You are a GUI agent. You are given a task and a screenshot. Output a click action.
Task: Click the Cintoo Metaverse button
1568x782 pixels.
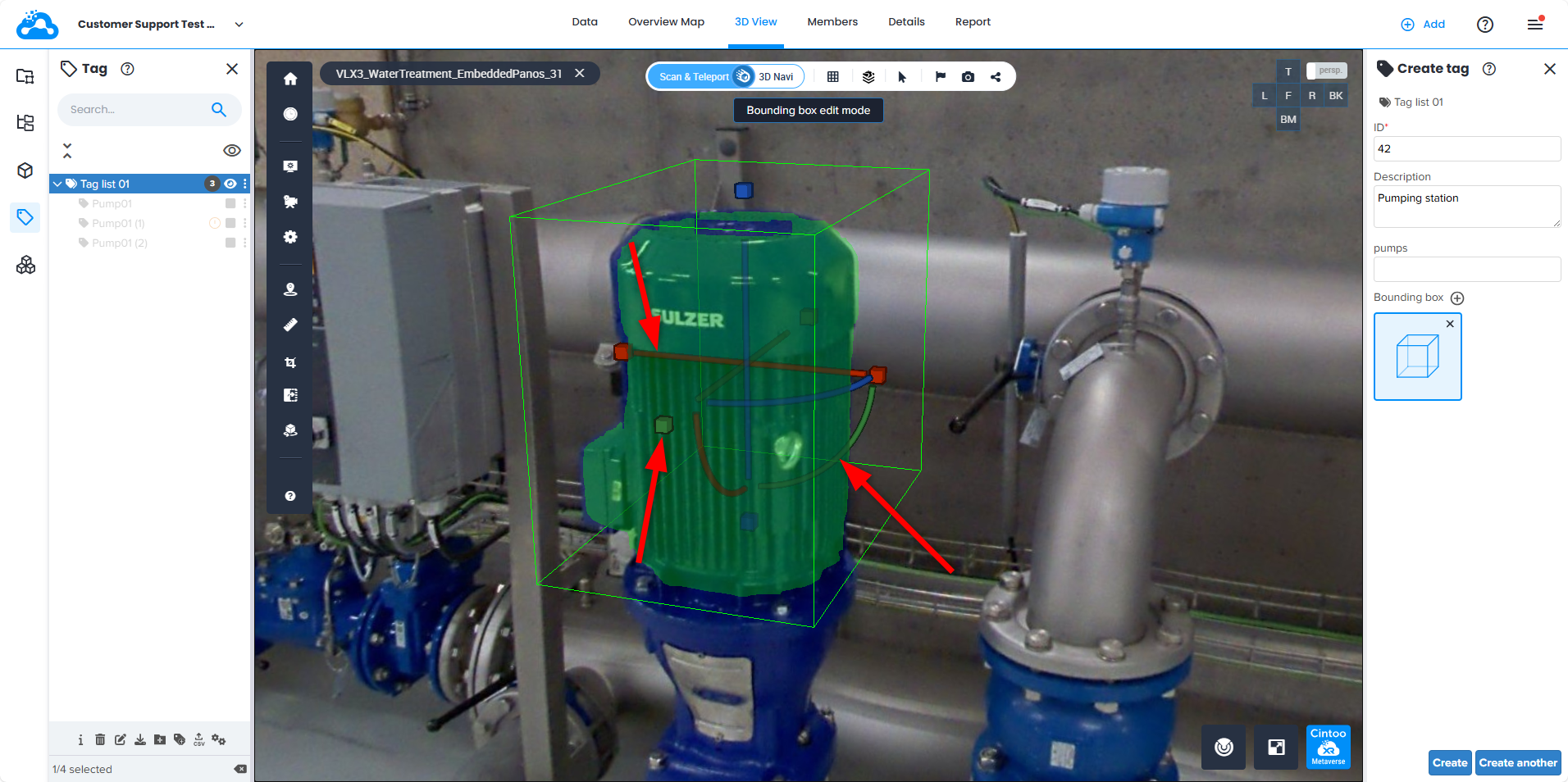(1329, 747)
